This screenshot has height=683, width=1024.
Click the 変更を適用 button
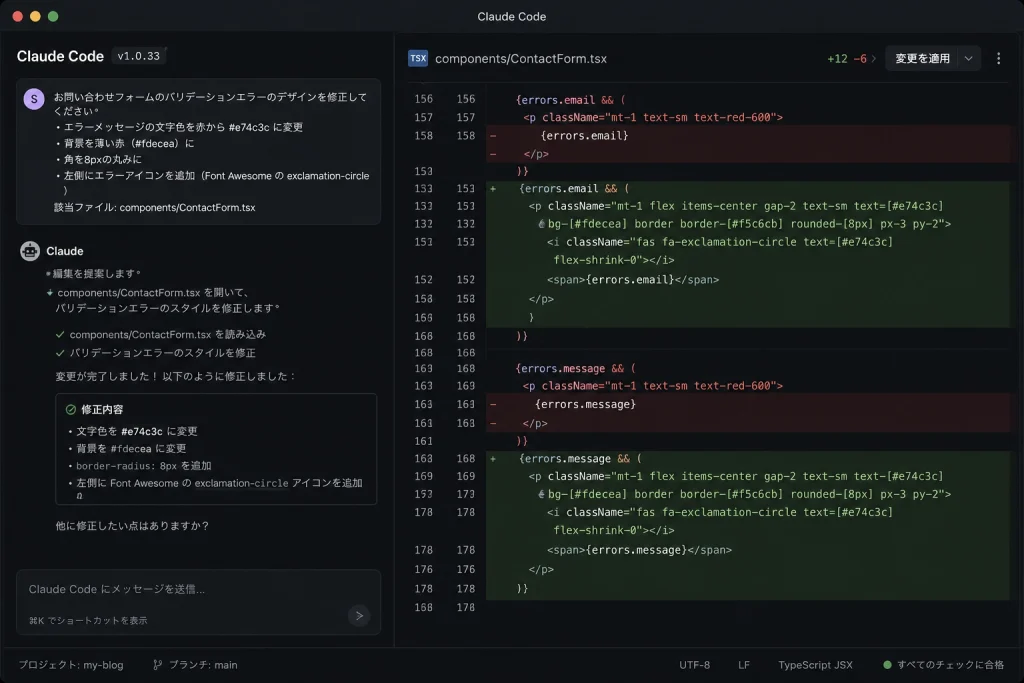pyautogui.click(x=922, y=58)
